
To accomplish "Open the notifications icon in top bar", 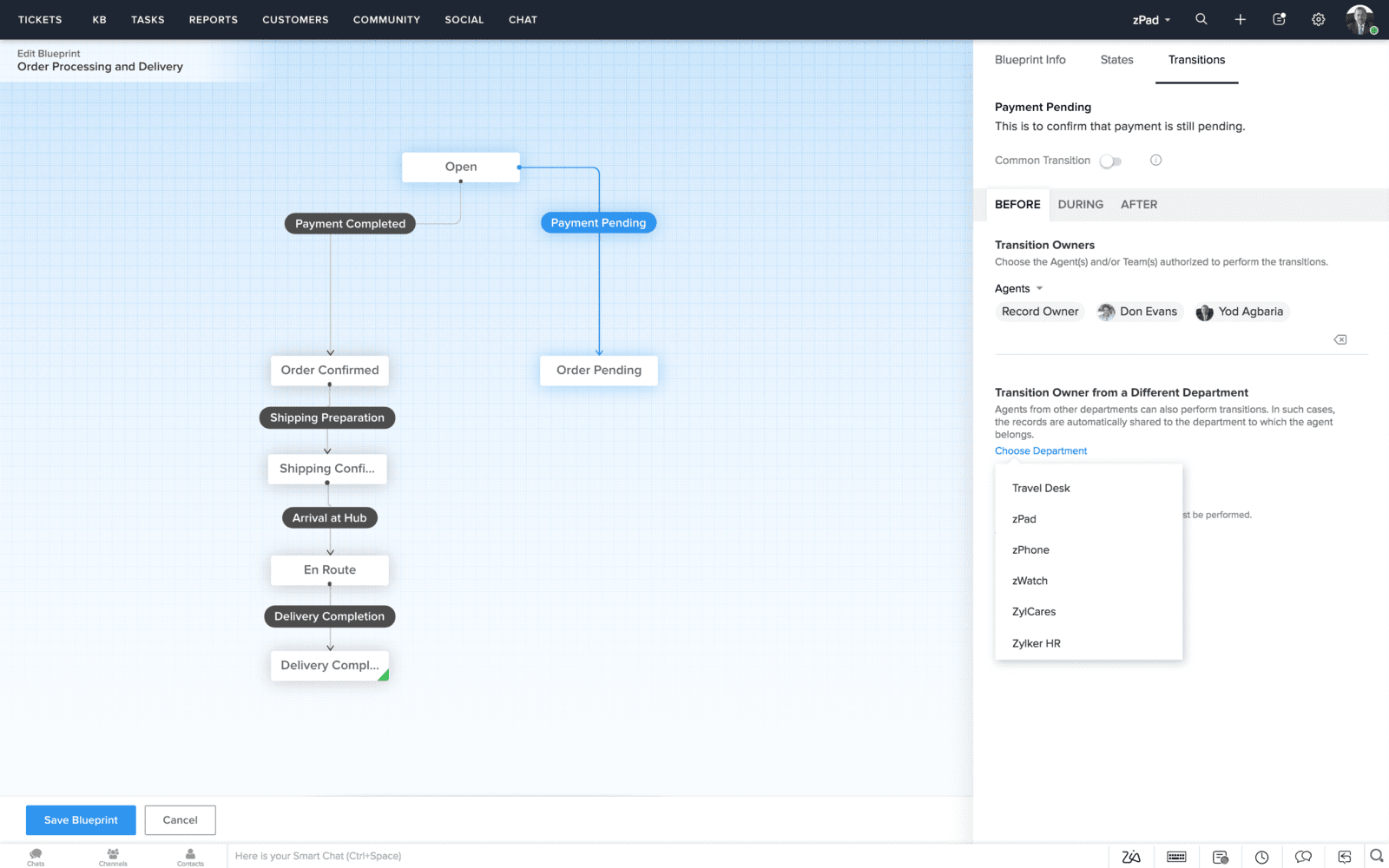I will pyautogui.click(x=1280, y=19).
